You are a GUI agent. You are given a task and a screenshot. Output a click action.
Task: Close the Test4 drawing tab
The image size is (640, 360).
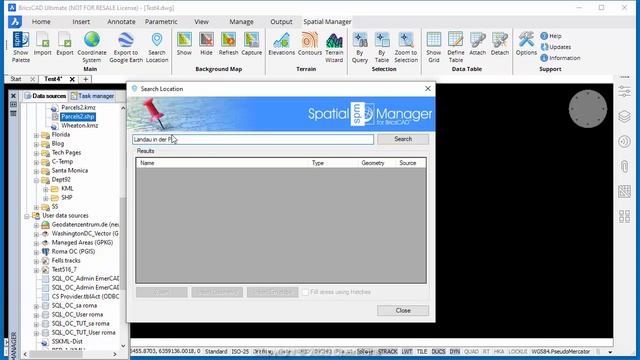coord(72,79)
